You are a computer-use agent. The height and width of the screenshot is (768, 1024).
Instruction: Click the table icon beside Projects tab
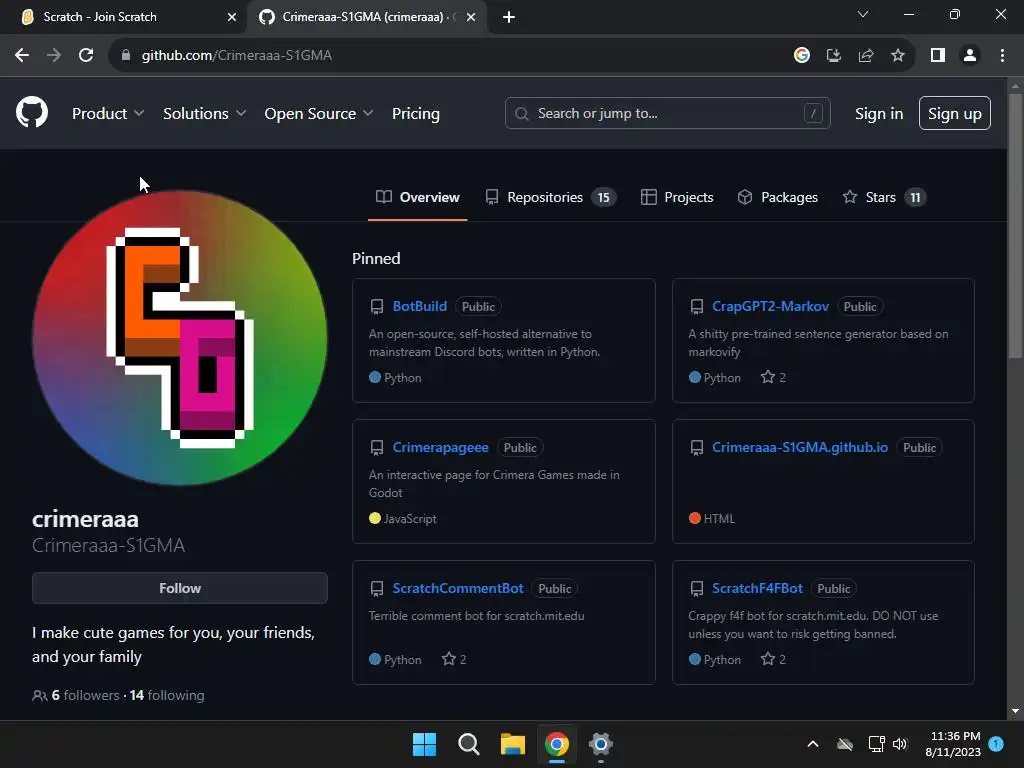click(648, 197)
